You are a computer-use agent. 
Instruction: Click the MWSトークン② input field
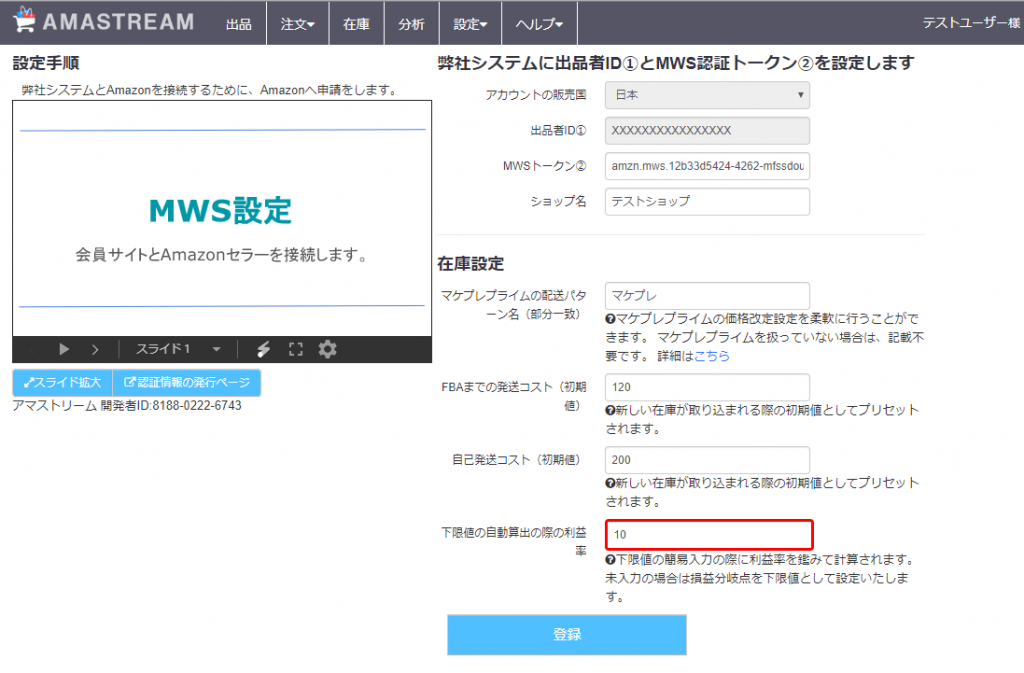click(707, 166)
